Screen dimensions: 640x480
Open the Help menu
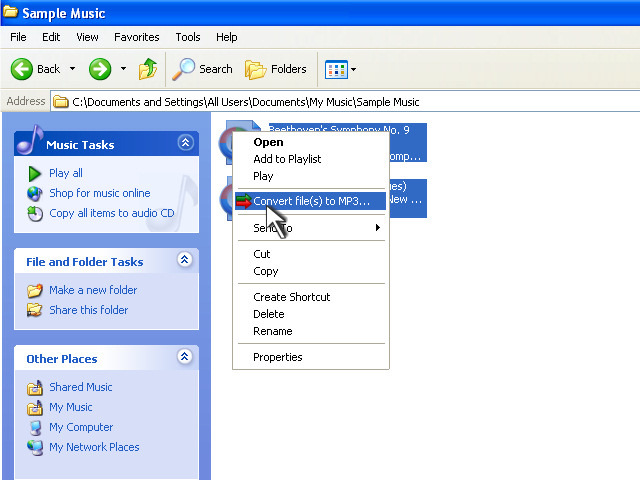click(x=227, y=37)
